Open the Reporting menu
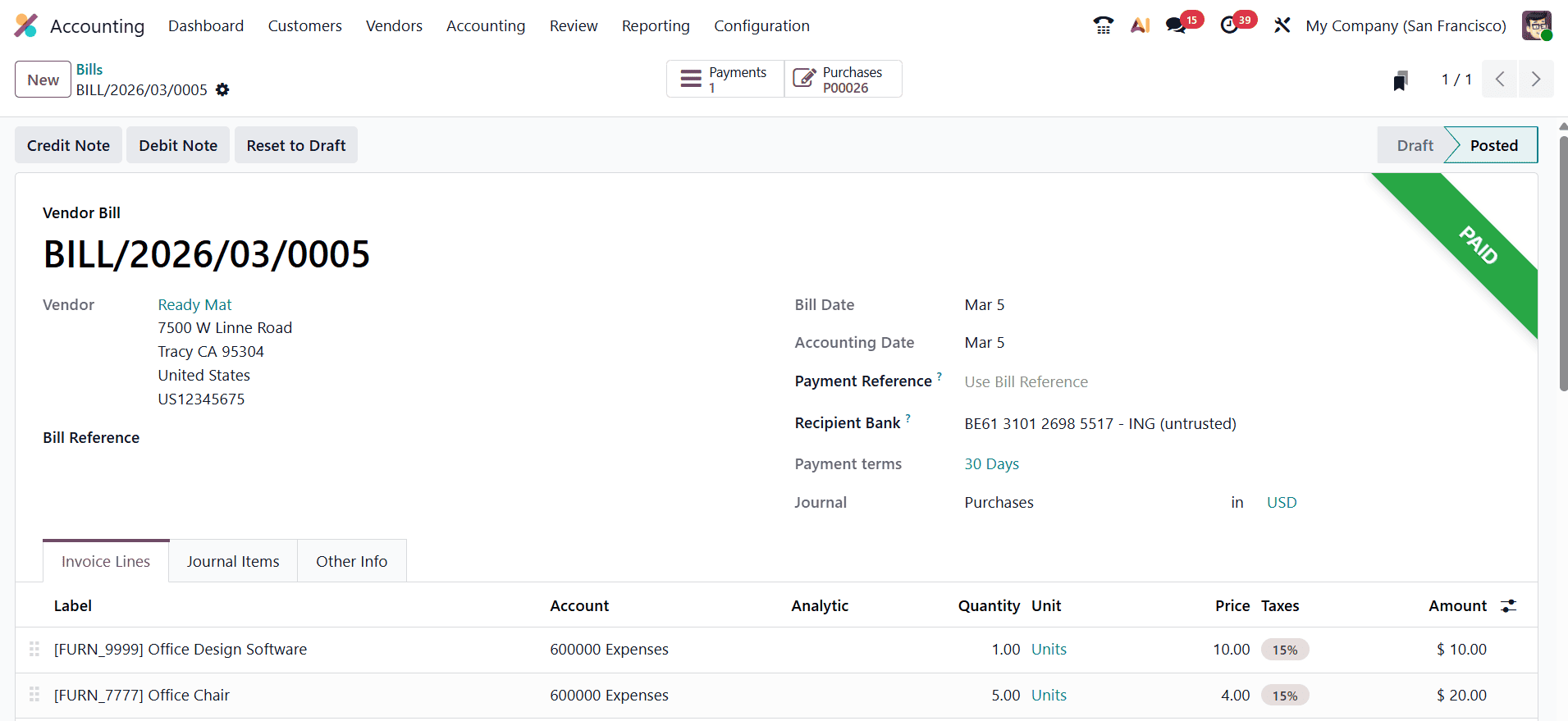The height and width of the screenshot is (721, 1568). [x=656, y=25]
